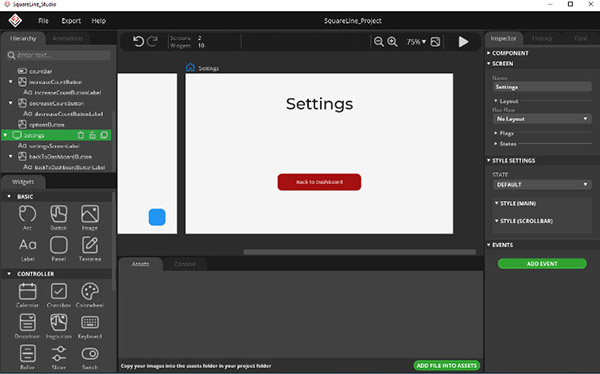
Task: Expand the COMPONENT section in Inspector
Action: 489,53
